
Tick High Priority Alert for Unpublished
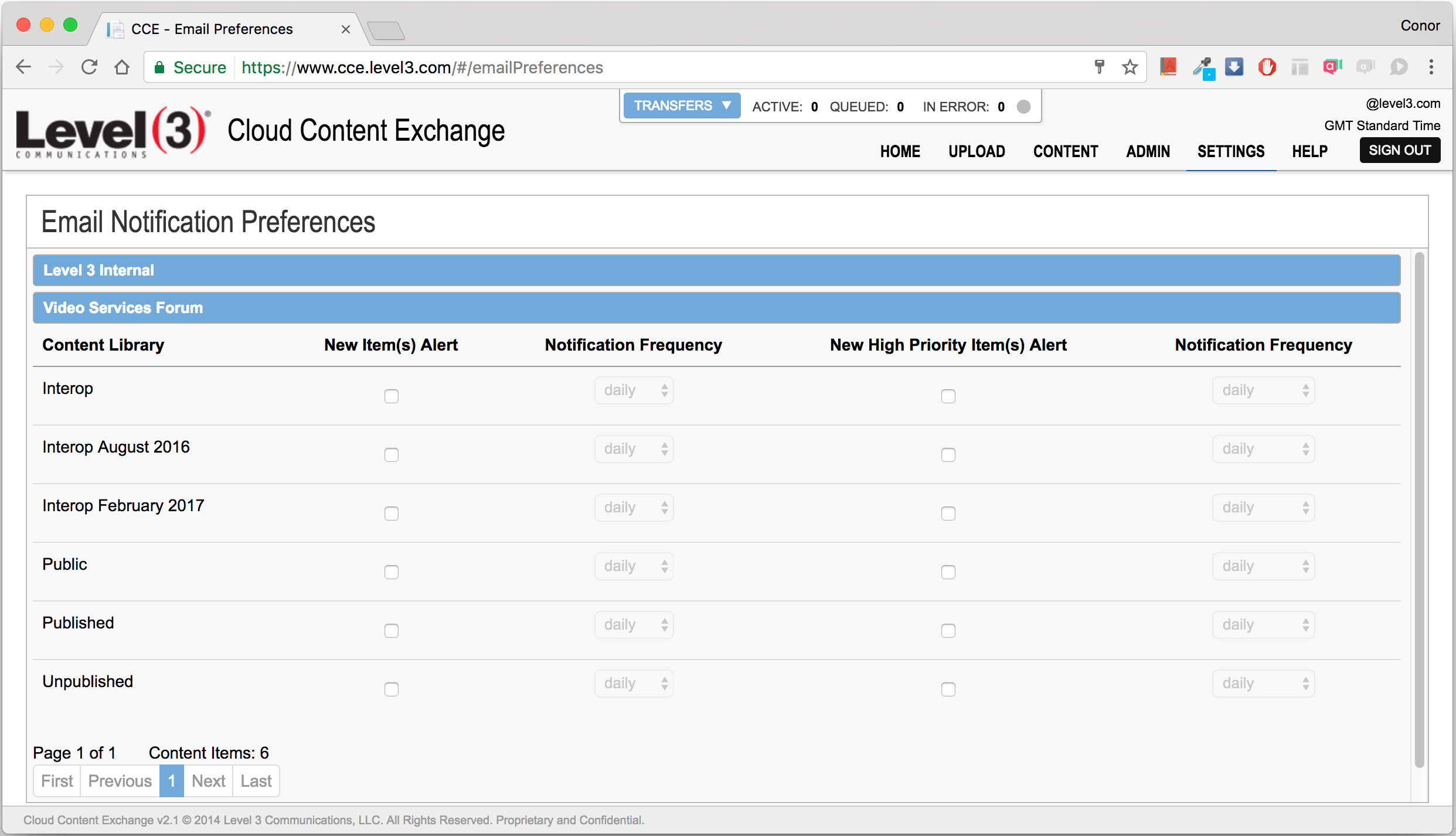(x=948, y=689)
